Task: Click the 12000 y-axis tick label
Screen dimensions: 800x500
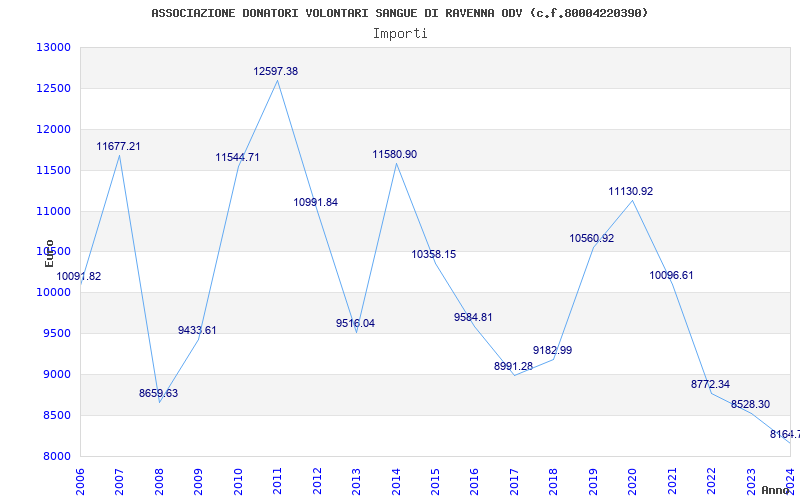Action: pyautogui.click(x=53, y=129)
